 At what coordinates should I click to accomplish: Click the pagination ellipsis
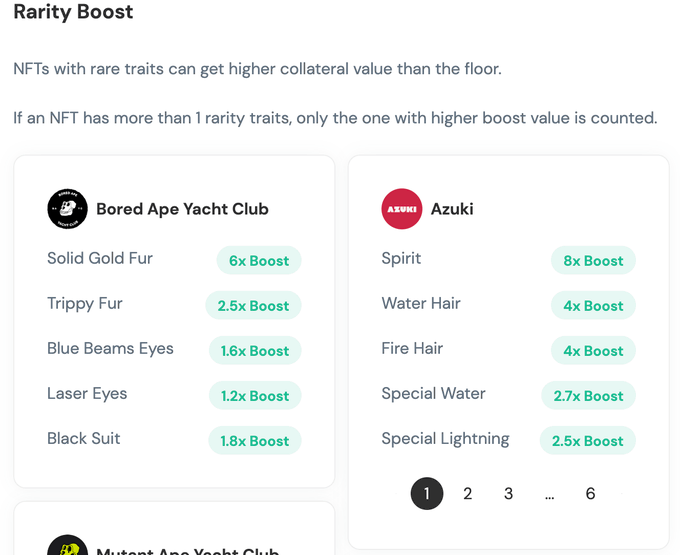[549, 494]
